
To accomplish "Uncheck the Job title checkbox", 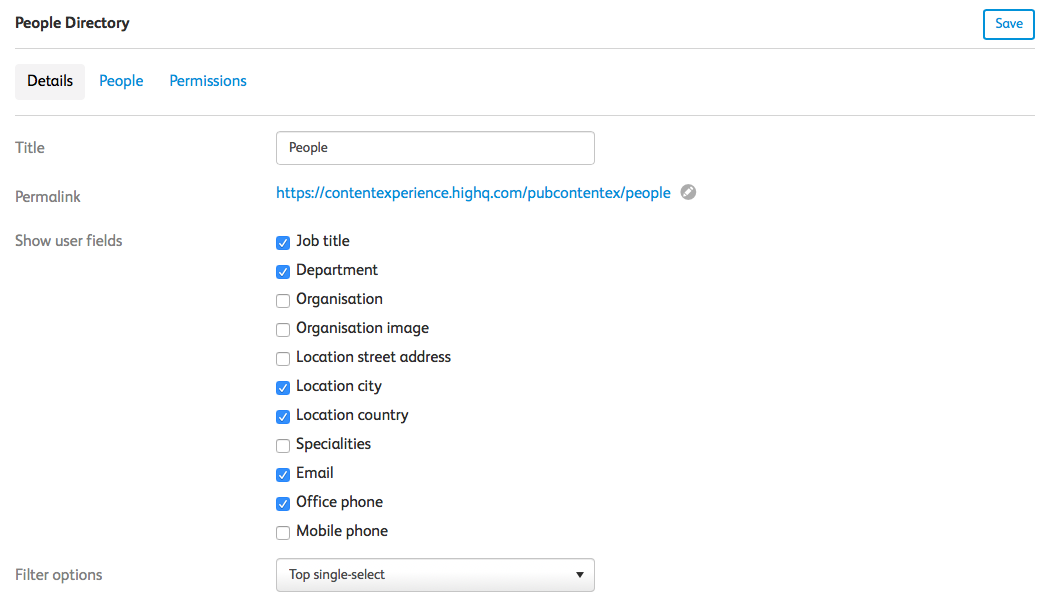I will point(283,243).
